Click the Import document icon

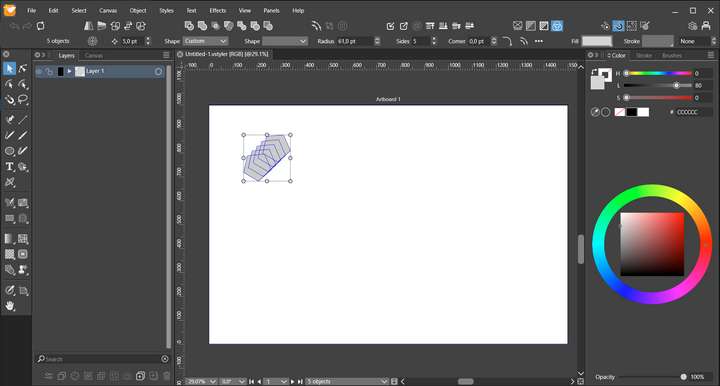coord(390,26)
